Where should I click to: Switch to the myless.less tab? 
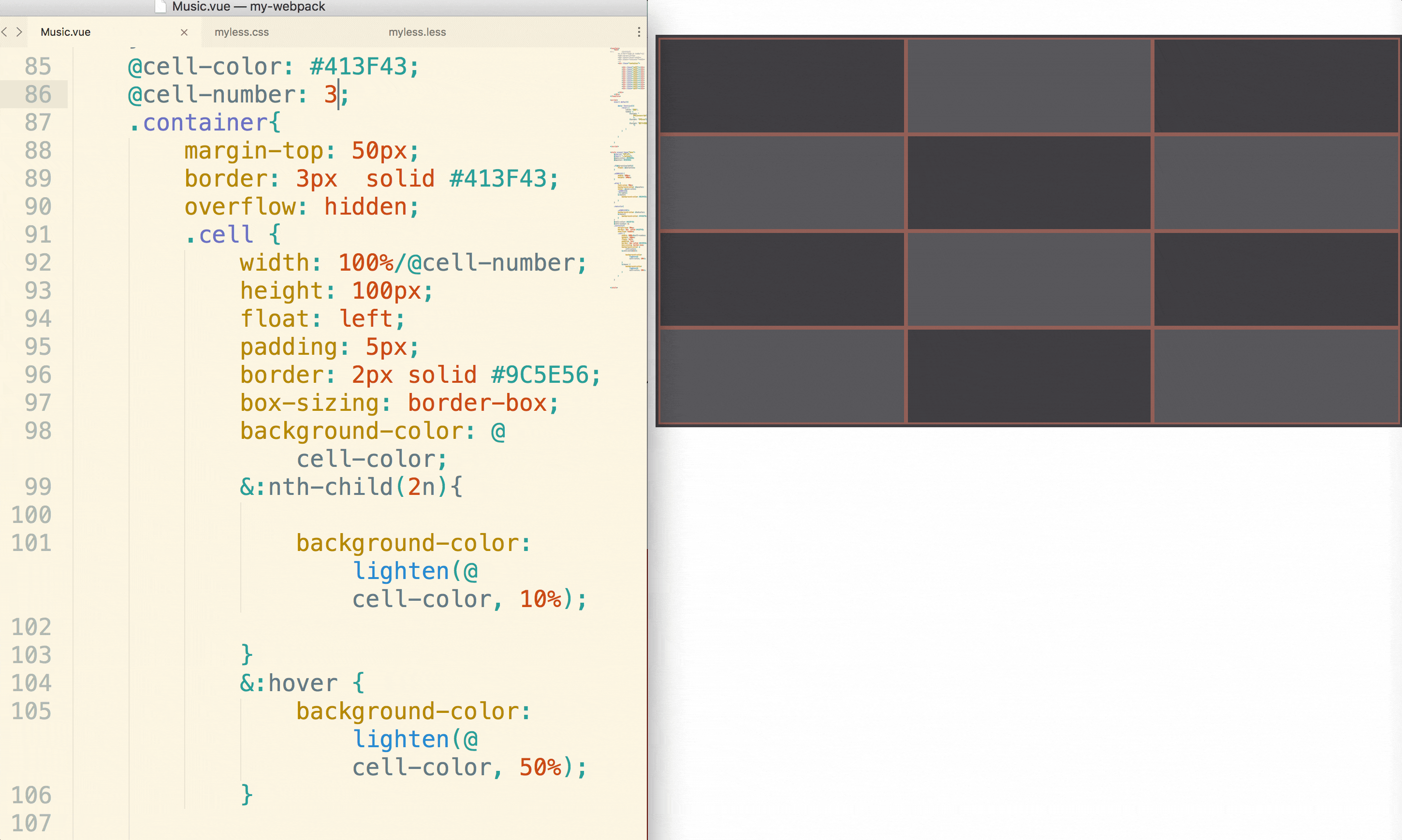[x=417, y=32]
